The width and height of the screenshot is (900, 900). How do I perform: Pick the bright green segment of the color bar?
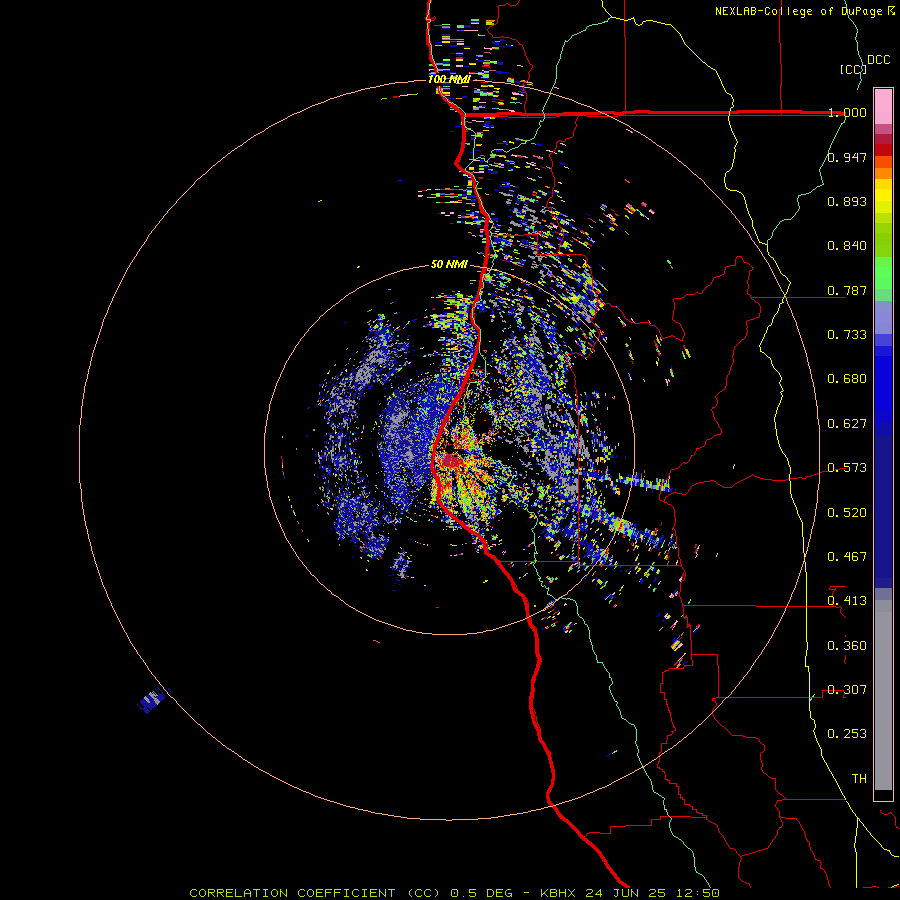[883, 273]
